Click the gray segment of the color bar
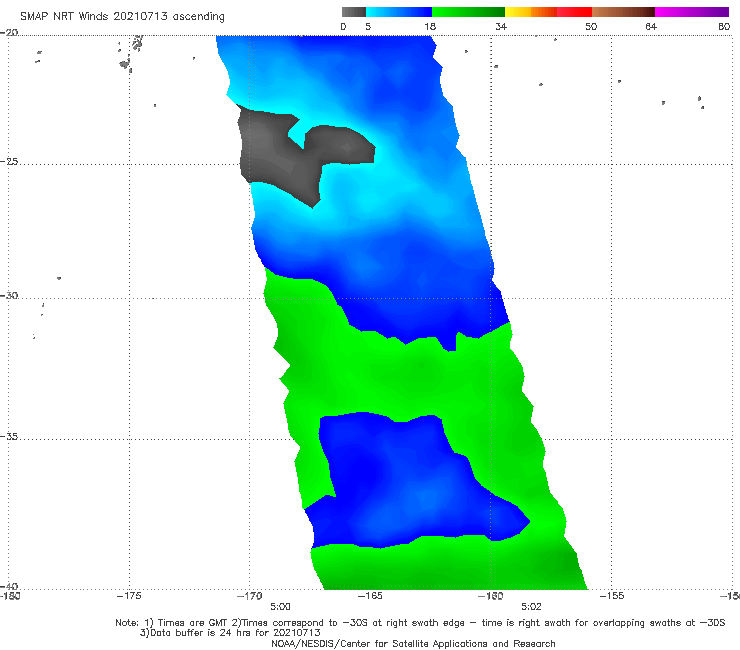The width and height of the screenshot is (740, 650). click(353, 12)
